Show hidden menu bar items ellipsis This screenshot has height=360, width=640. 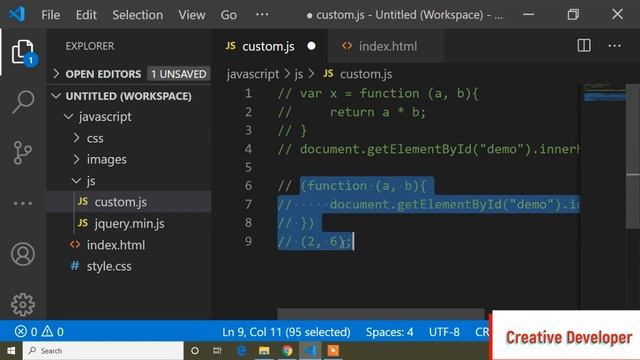point(262,15)
